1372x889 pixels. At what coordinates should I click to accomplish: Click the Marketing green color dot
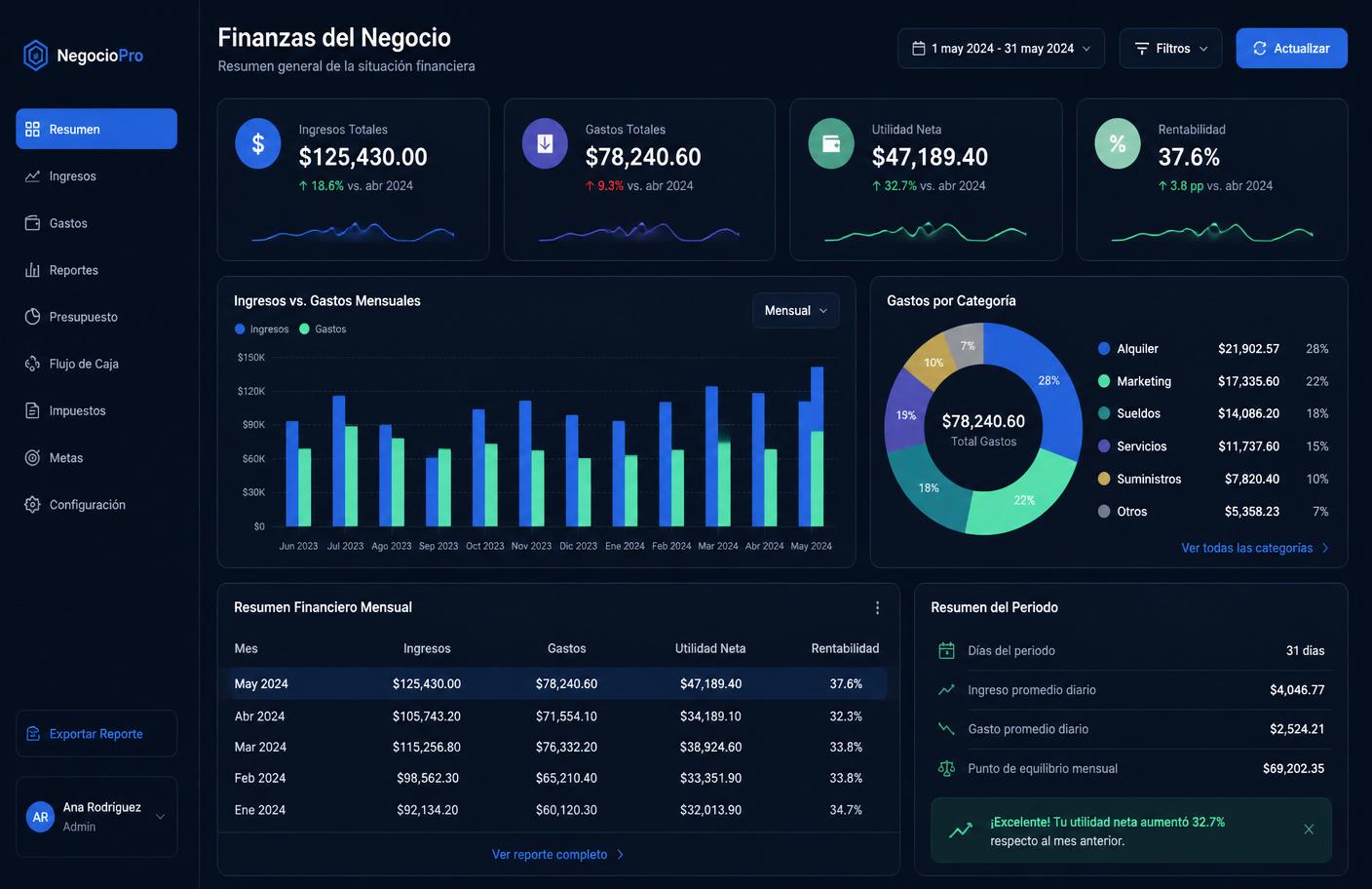[1104, 381]
